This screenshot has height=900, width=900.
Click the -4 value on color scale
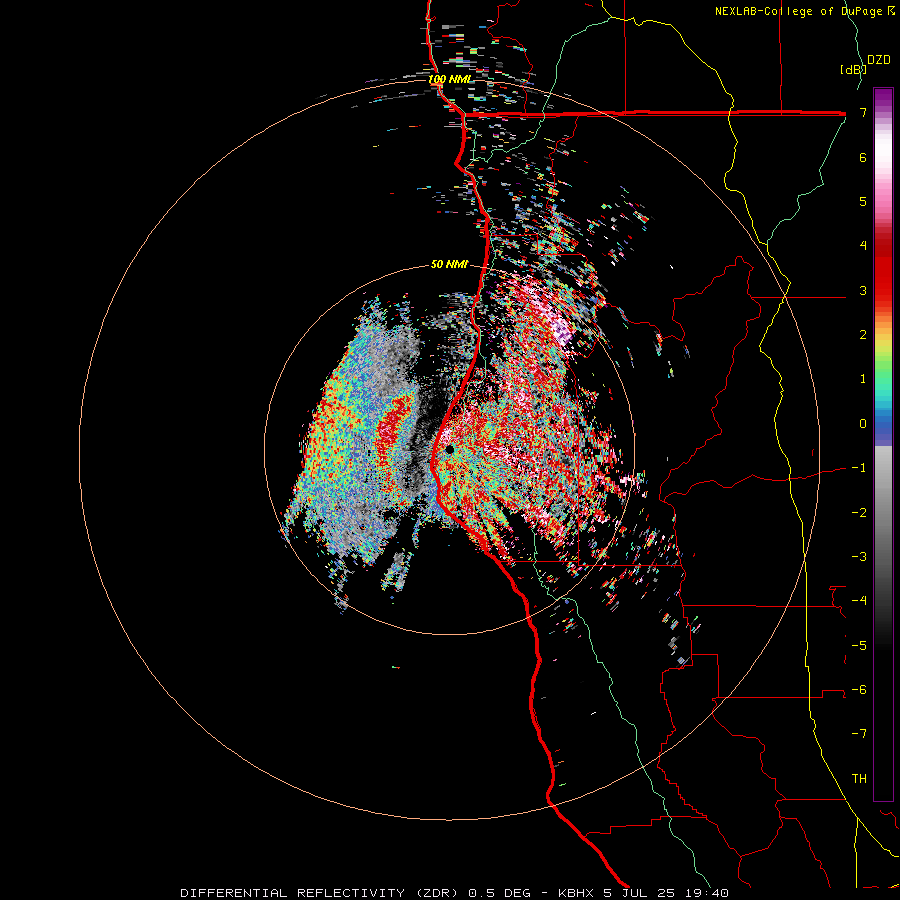coord(859,601)
